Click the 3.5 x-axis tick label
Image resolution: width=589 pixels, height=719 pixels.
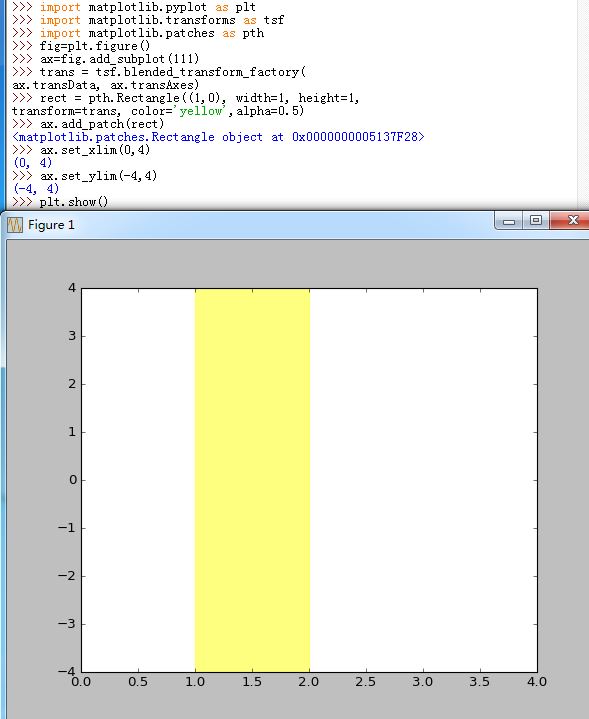pos(479,682)
